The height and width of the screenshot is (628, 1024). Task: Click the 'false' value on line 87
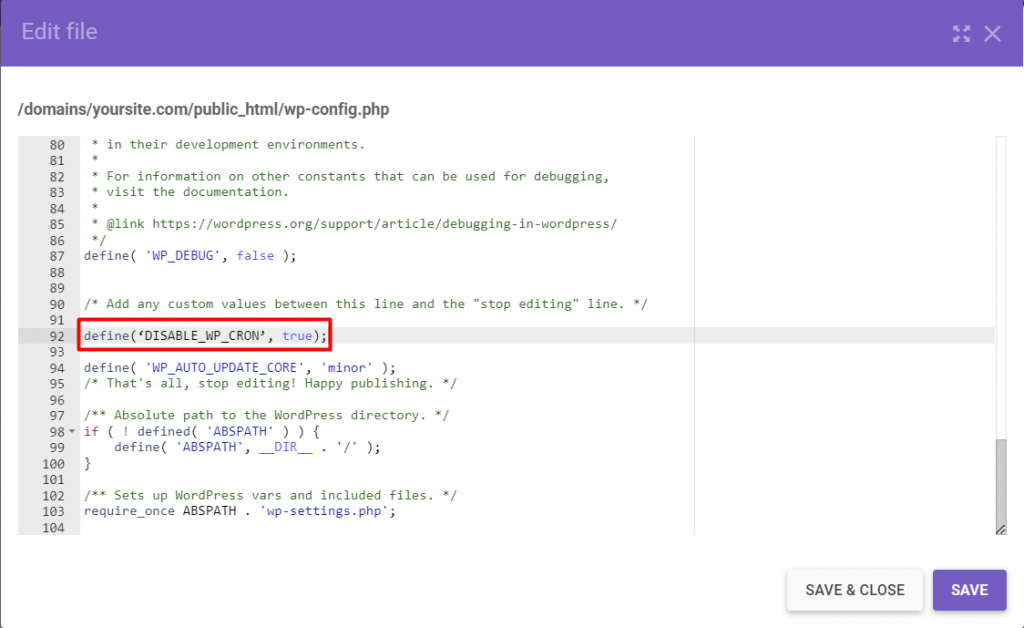click(x=255, y=255)
